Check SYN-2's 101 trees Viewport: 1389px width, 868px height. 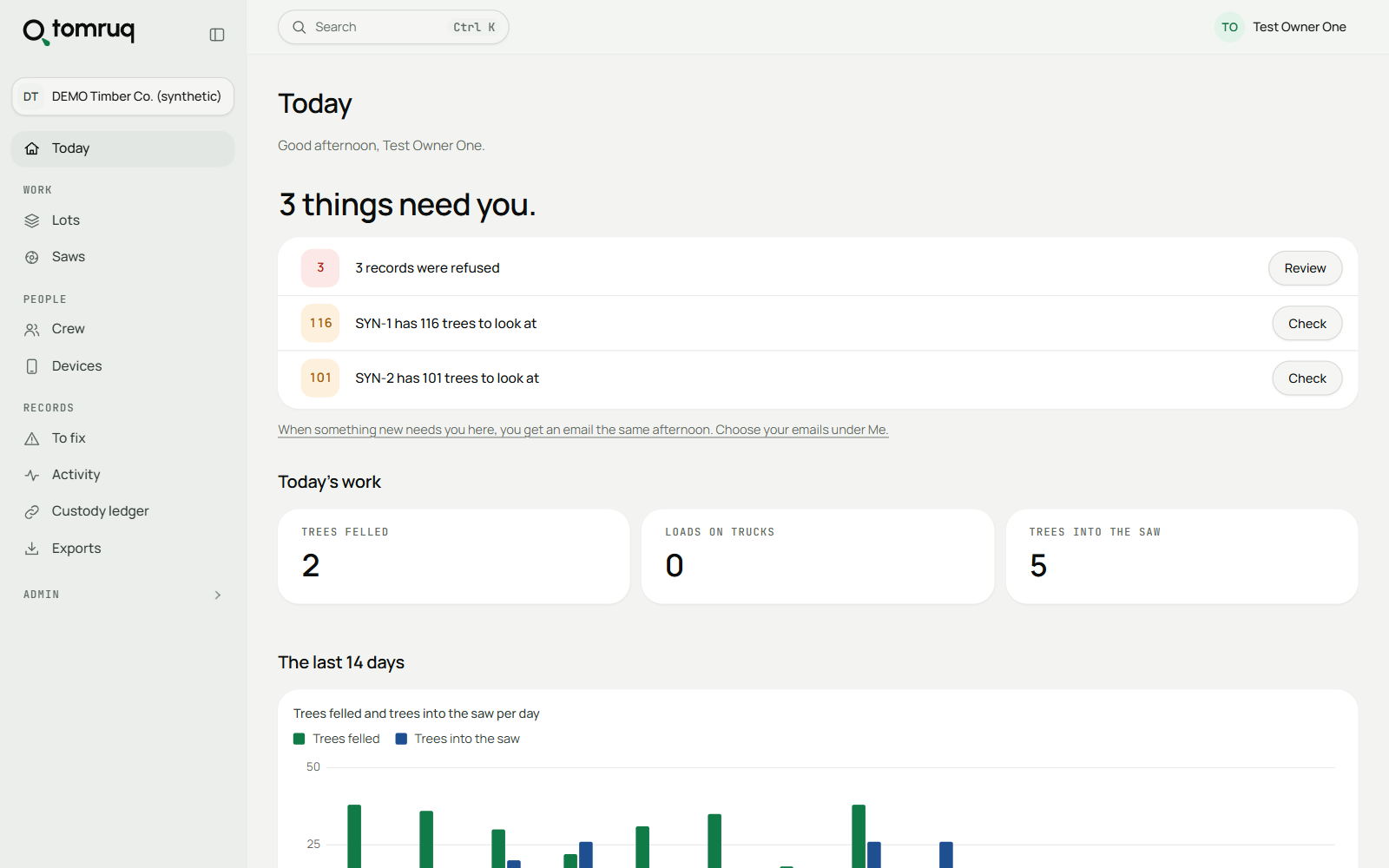click(x=1307, y=378)
